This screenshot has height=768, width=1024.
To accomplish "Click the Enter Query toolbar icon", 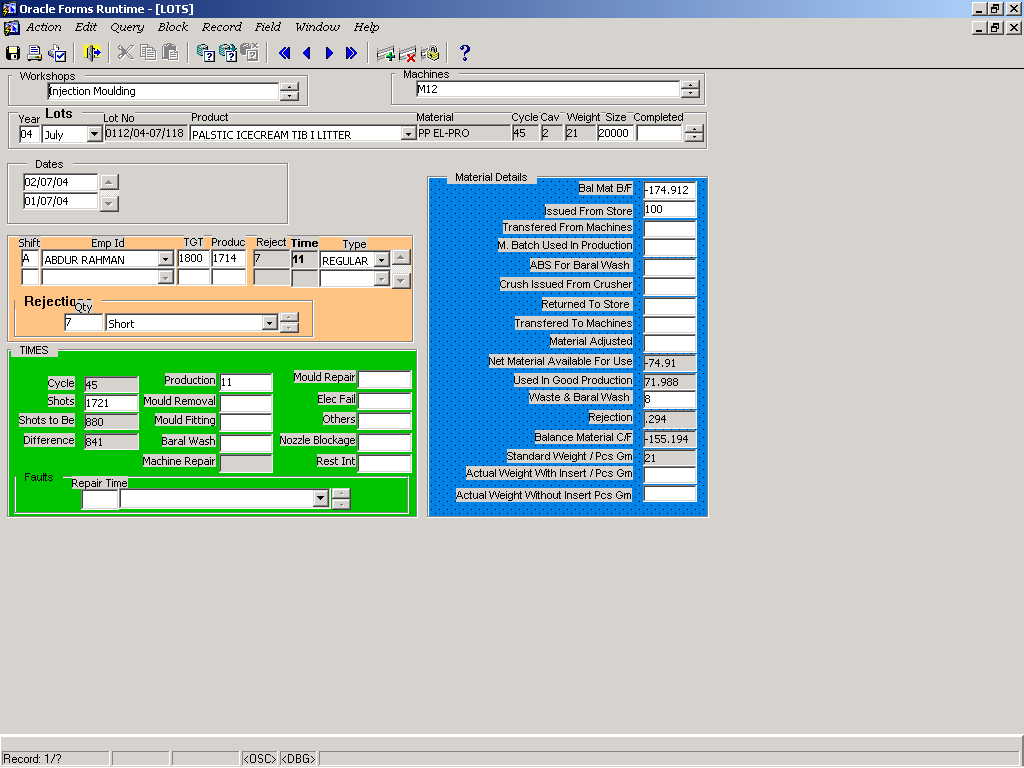I will click(205, 53).
